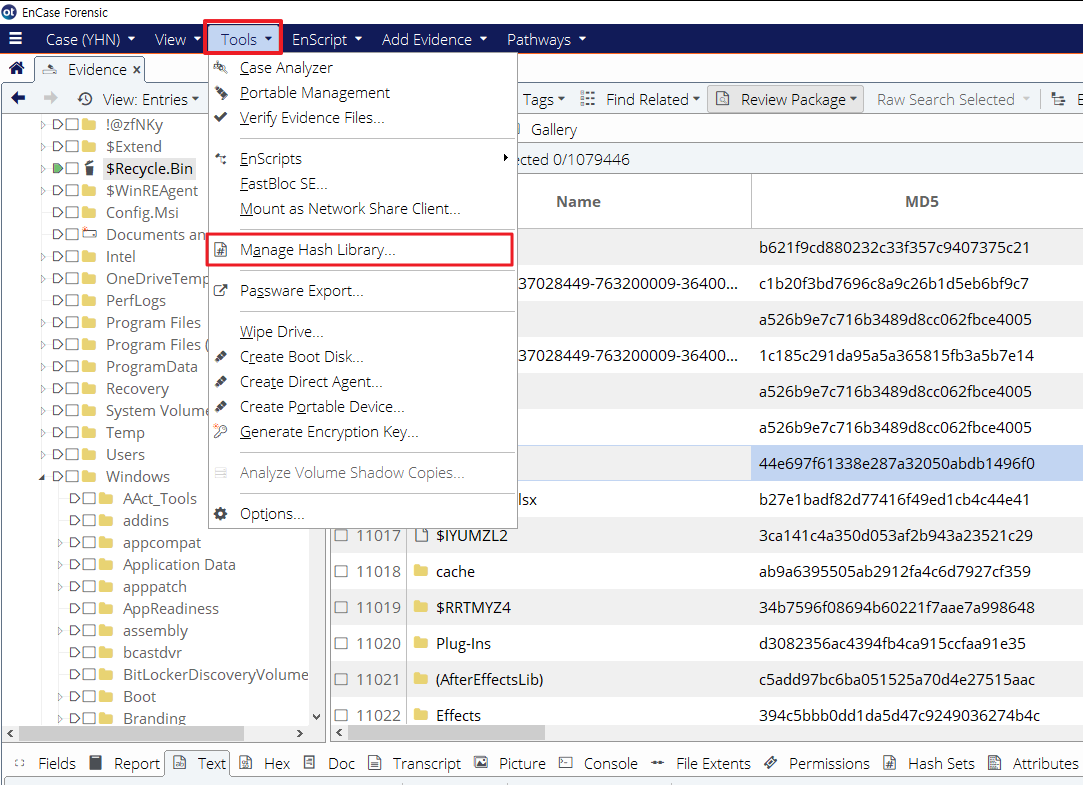Select the BitLockerDiscoveryVolume folder
The height and width of the screenshot is (785, 1083).
point(215,674)
